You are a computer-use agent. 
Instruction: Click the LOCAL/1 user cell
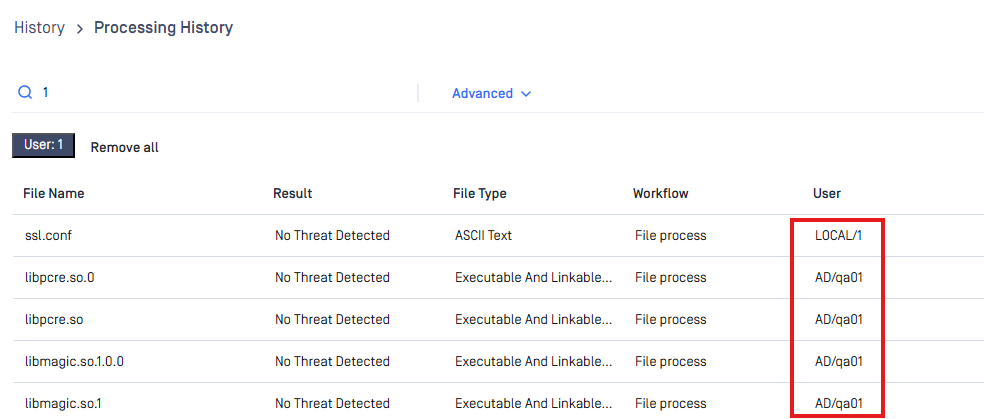tap(838, 236)
